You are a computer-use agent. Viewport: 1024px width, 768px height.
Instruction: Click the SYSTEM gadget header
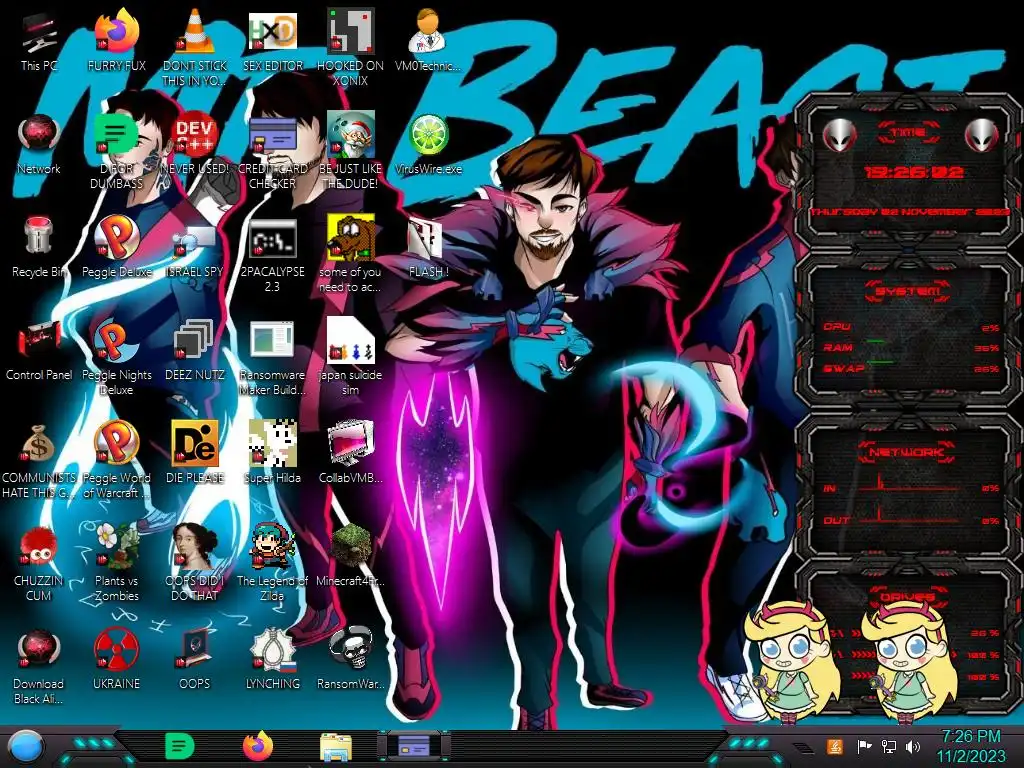(908, 291)
